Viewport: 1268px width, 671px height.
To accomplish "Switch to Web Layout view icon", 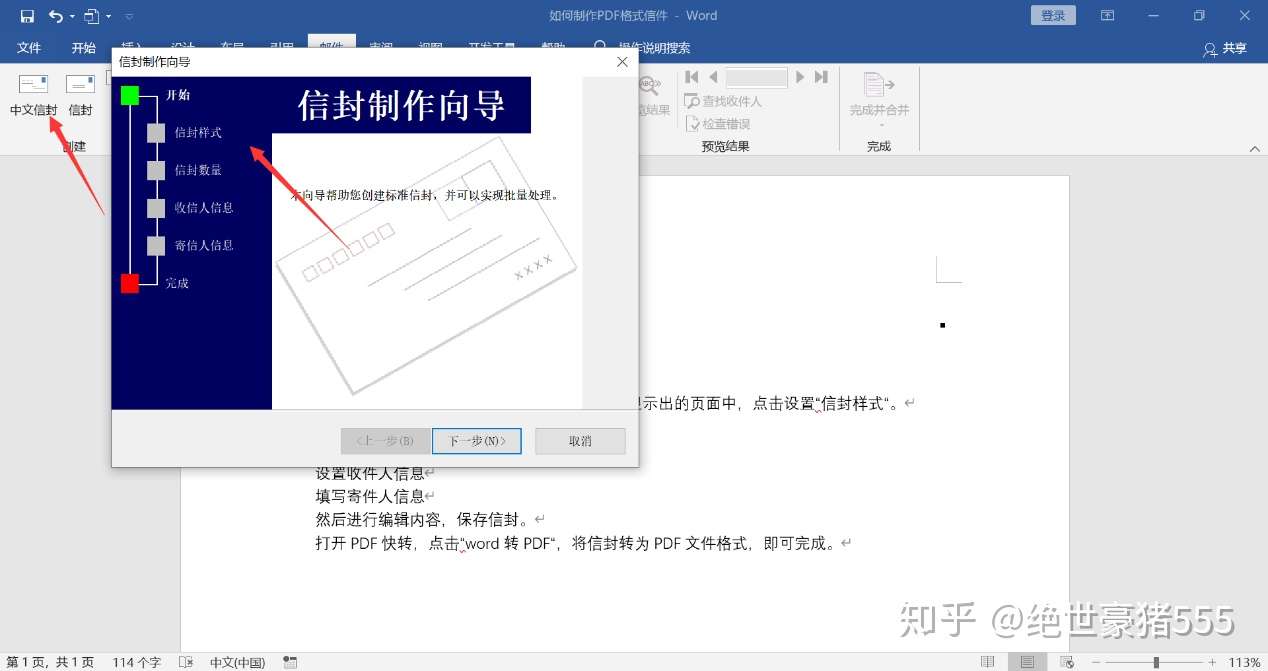I will click(1066, 662).
